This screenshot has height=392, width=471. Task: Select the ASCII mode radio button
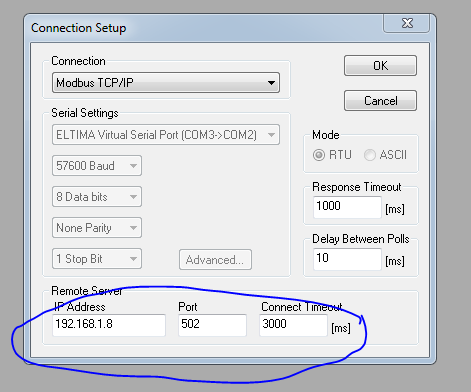click(370, 155)
